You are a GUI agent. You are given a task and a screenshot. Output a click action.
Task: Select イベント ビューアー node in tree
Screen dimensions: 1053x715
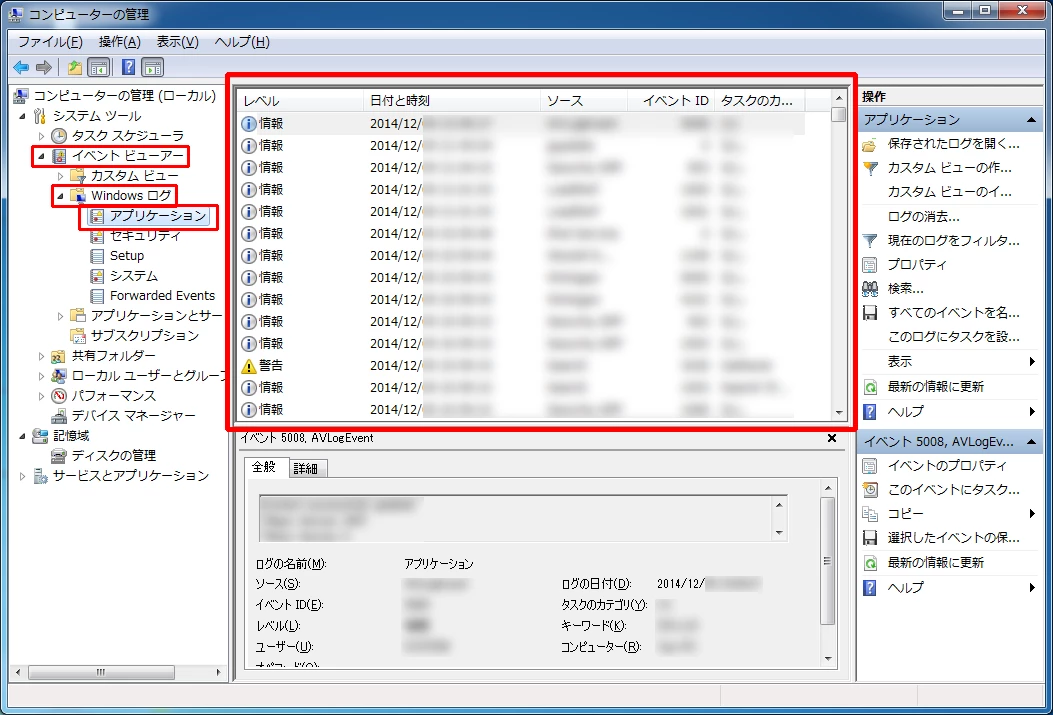point(128,156)
